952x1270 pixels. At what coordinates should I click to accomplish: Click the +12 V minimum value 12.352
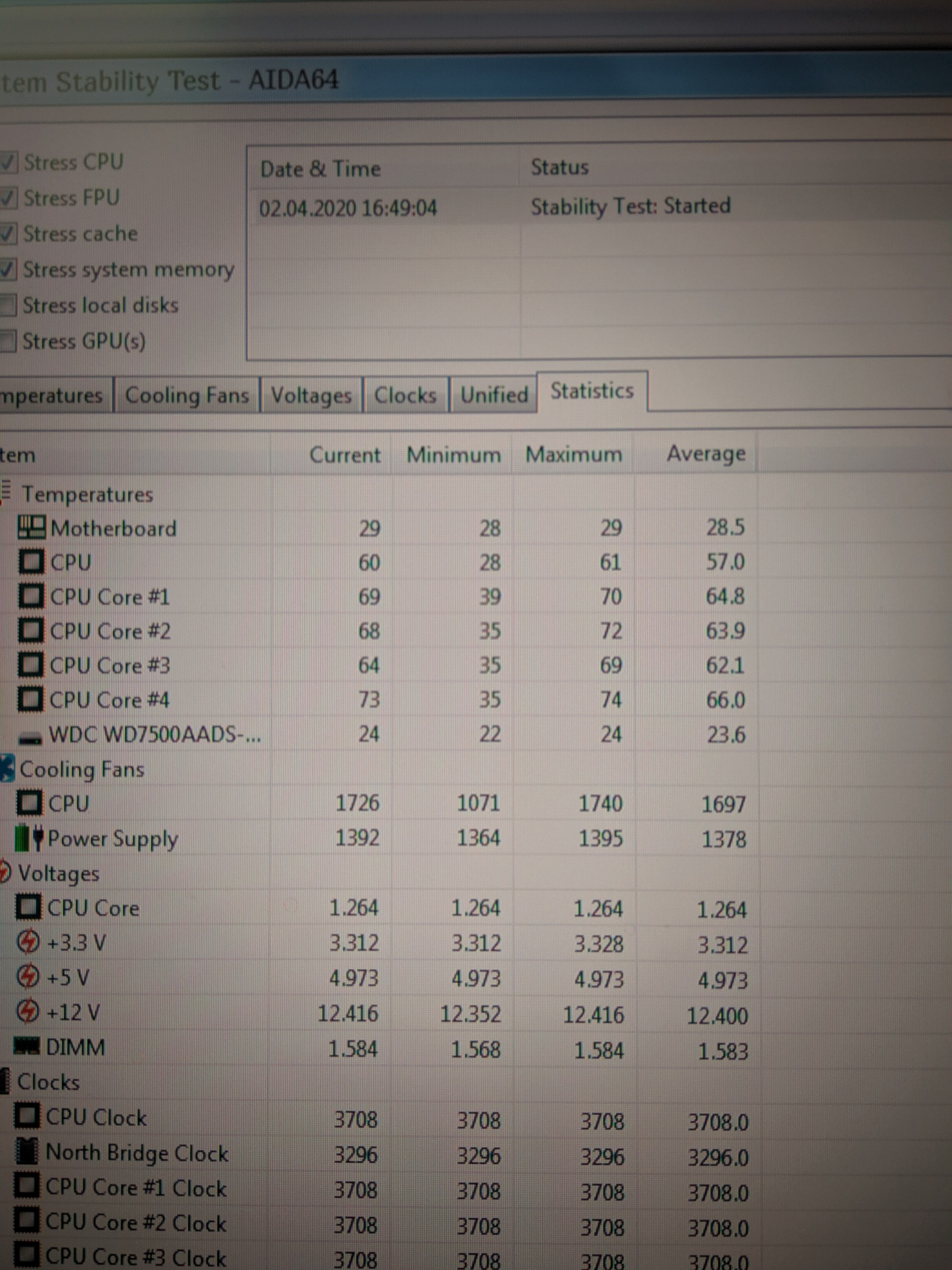[x=470, y=1014]
